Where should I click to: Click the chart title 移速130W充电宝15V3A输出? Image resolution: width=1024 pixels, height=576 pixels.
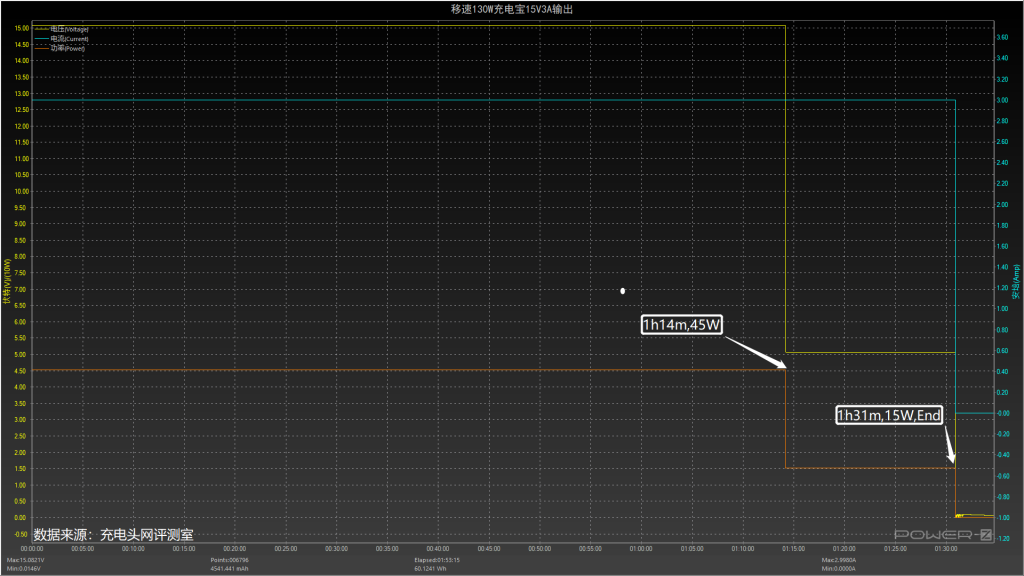512,9
